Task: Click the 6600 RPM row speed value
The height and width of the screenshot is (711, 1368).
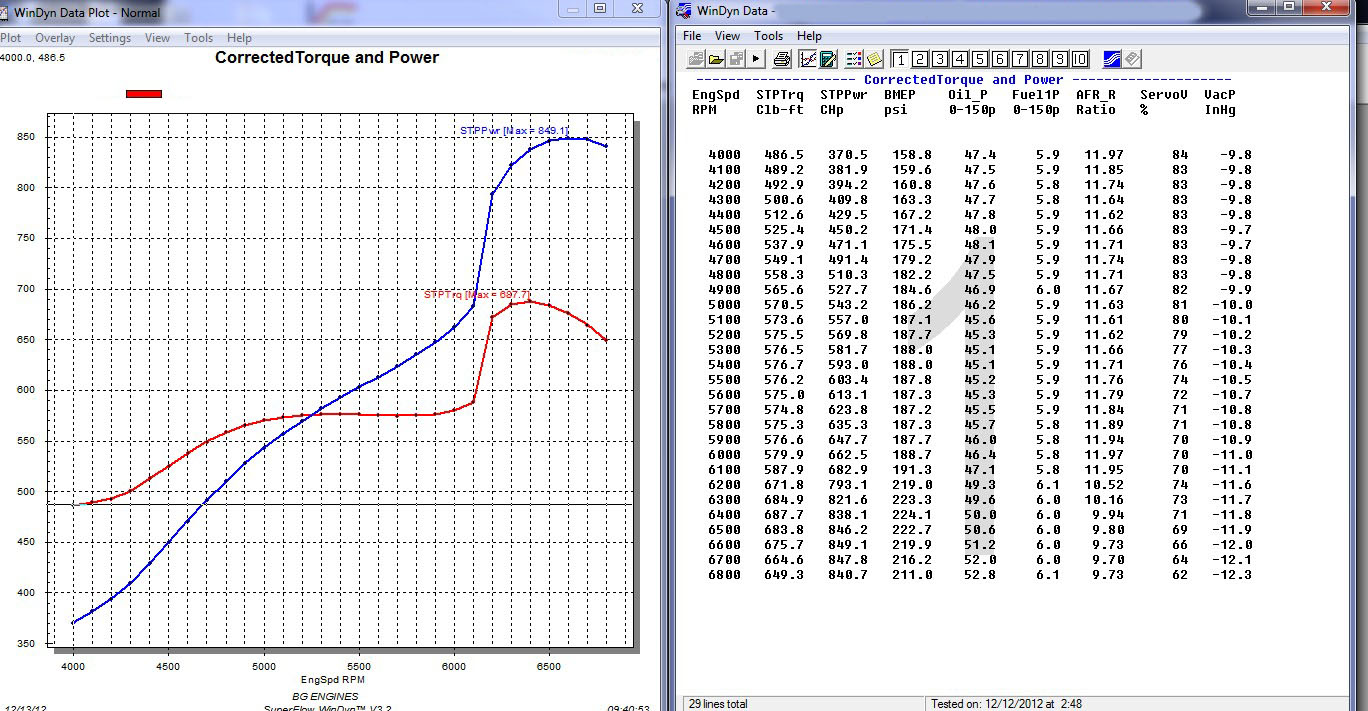Action: click(725, 545)
